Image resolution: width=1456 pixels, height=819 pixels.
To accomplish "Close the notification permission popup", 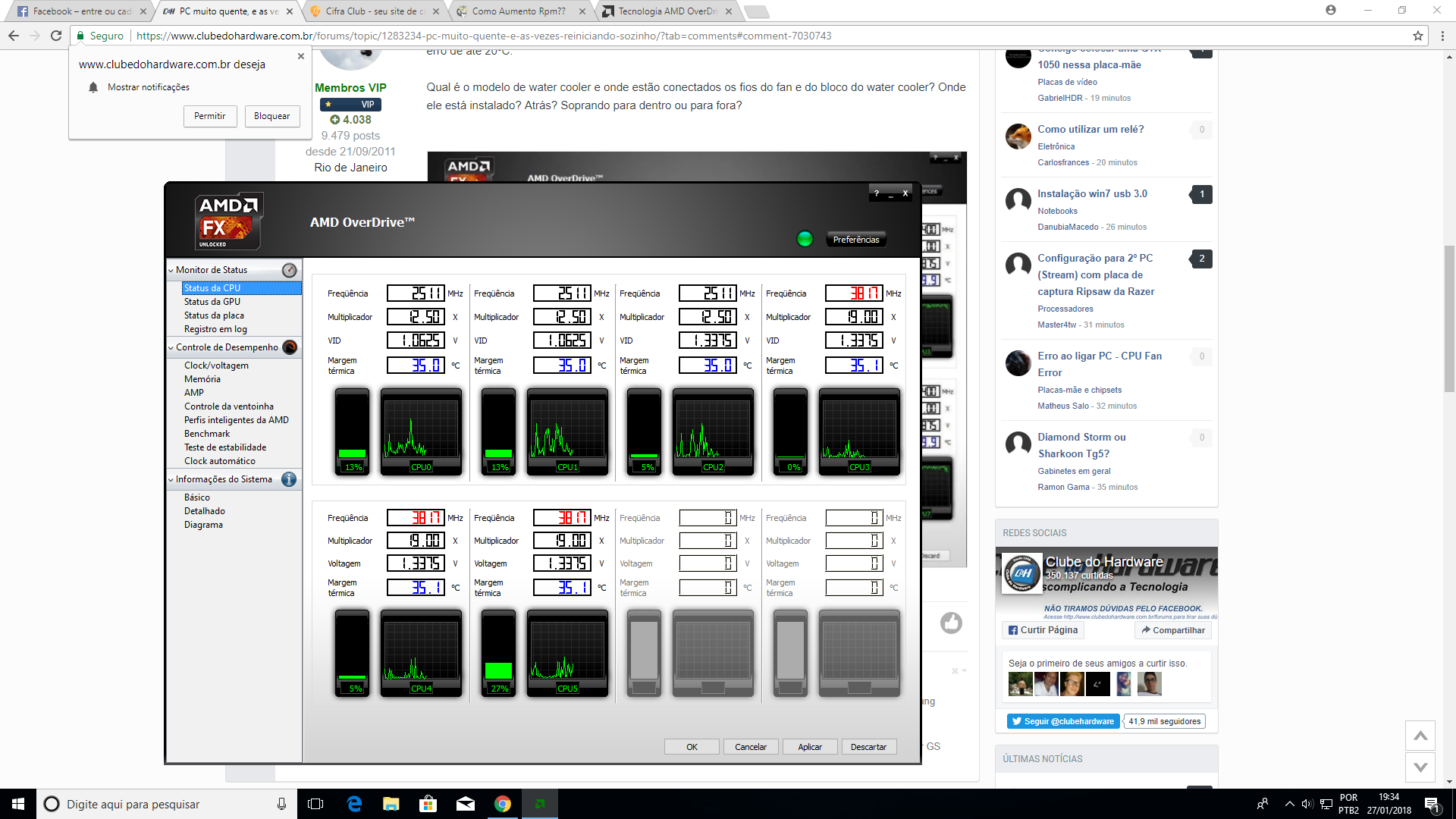I will pyautogui.click(x=301, y=56).
